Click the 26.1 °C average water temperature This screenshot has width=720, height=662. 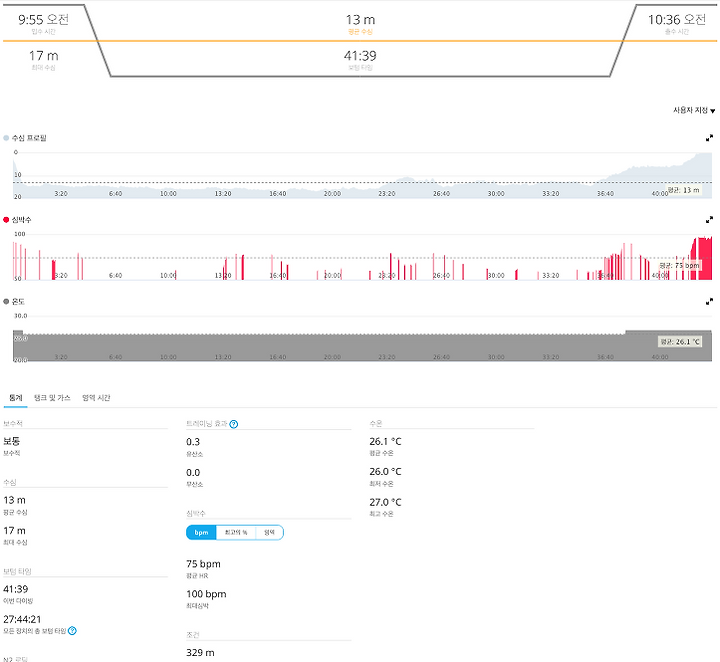[x=385, y=442]
